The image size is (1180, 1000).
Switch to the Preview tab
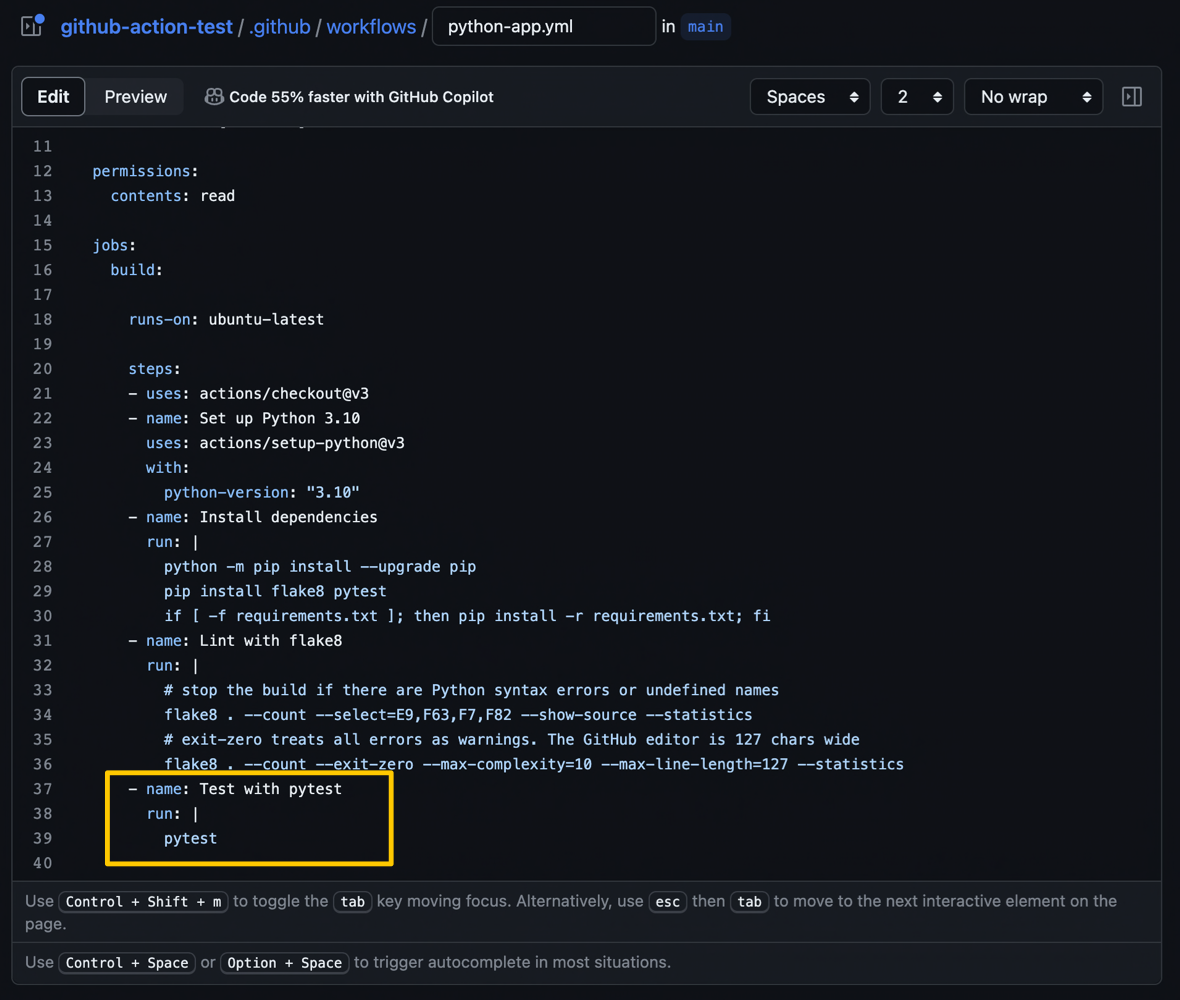tap(135, 96)
